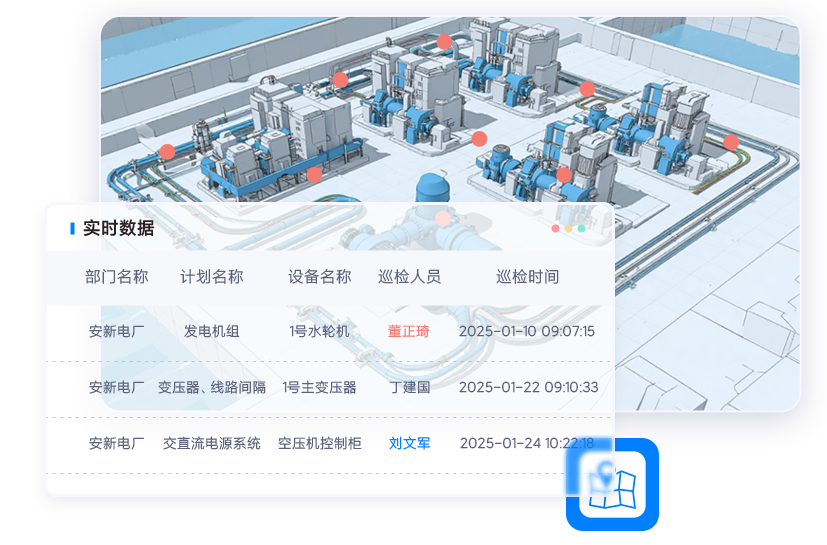This screenshot has width=827, height=545.
Task: Select the topmost red marker on plant model
Action: (x=444, y=42)
